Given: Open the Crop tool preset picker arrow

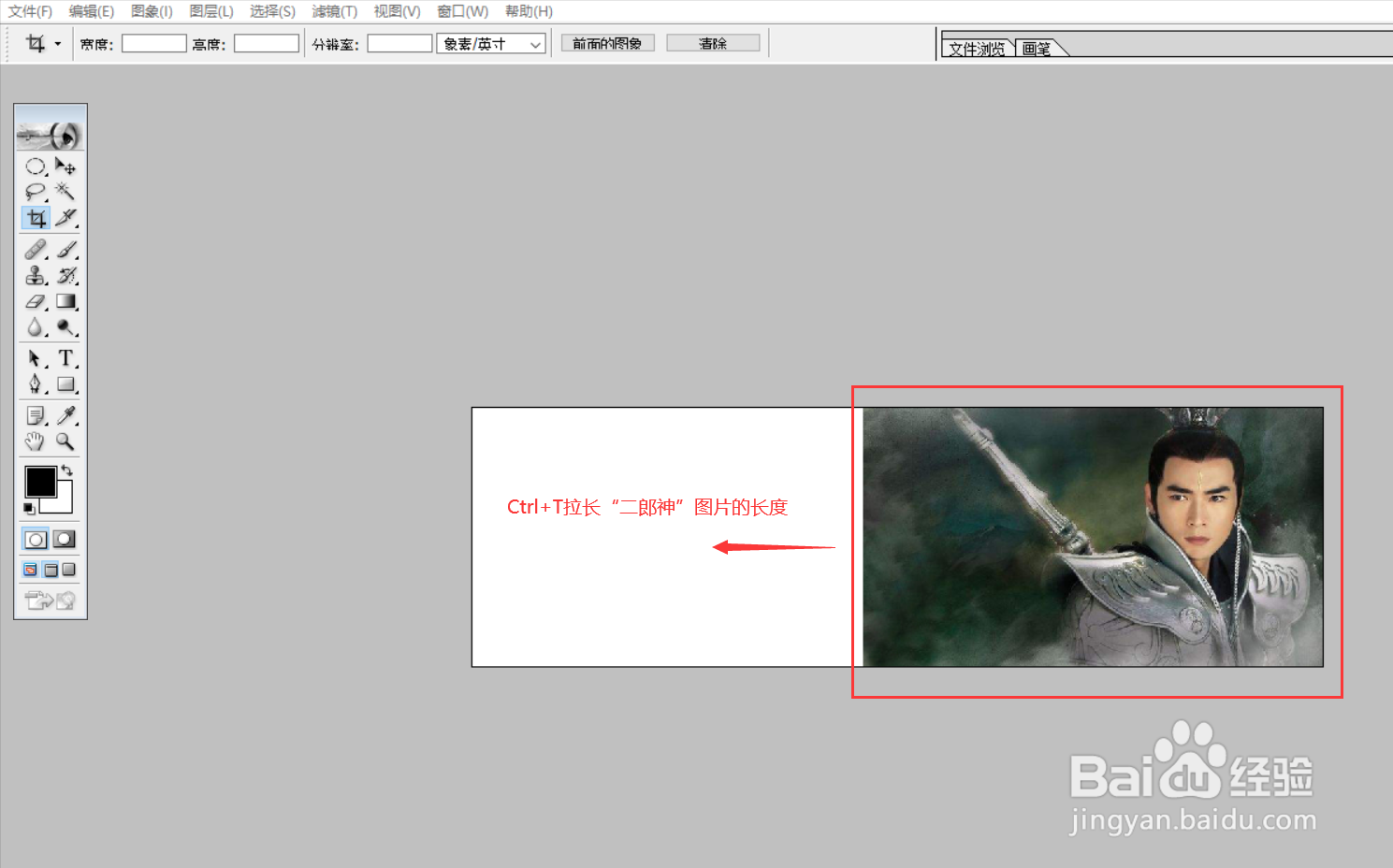Looking at the screenshot, I should coord(58,44).
